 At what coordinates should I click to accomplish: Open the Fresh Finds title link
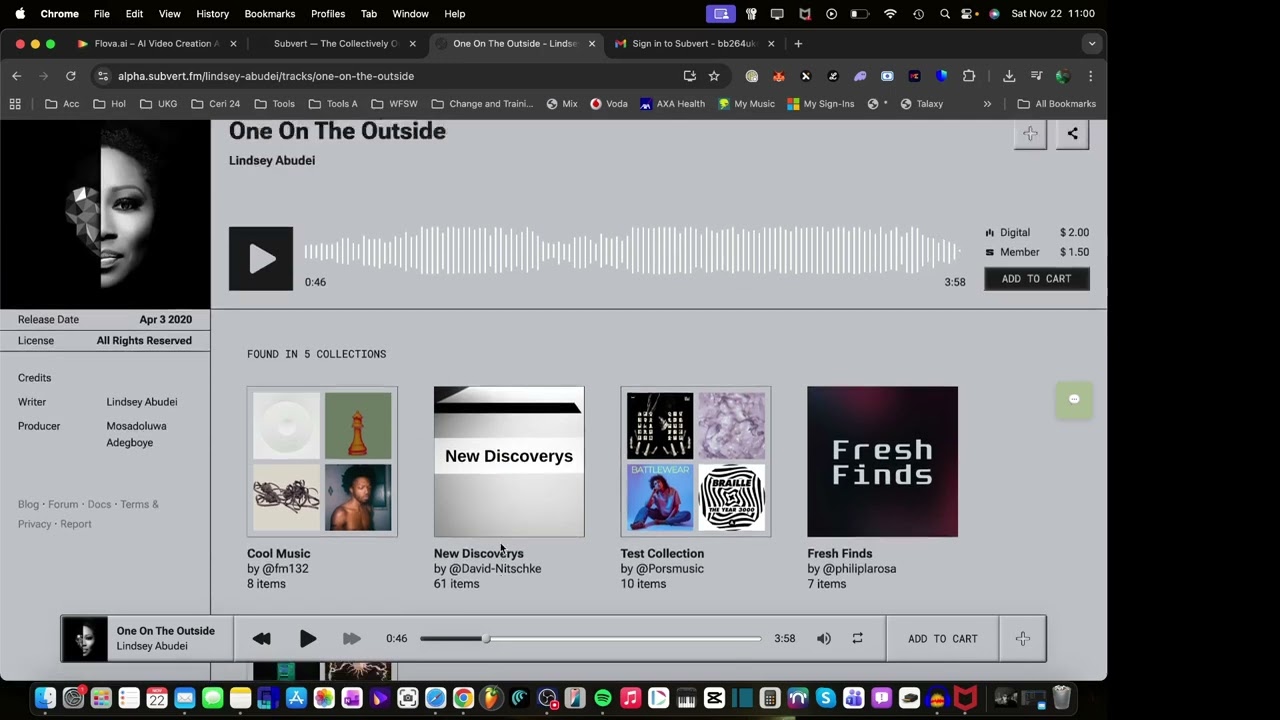point(840,553)
